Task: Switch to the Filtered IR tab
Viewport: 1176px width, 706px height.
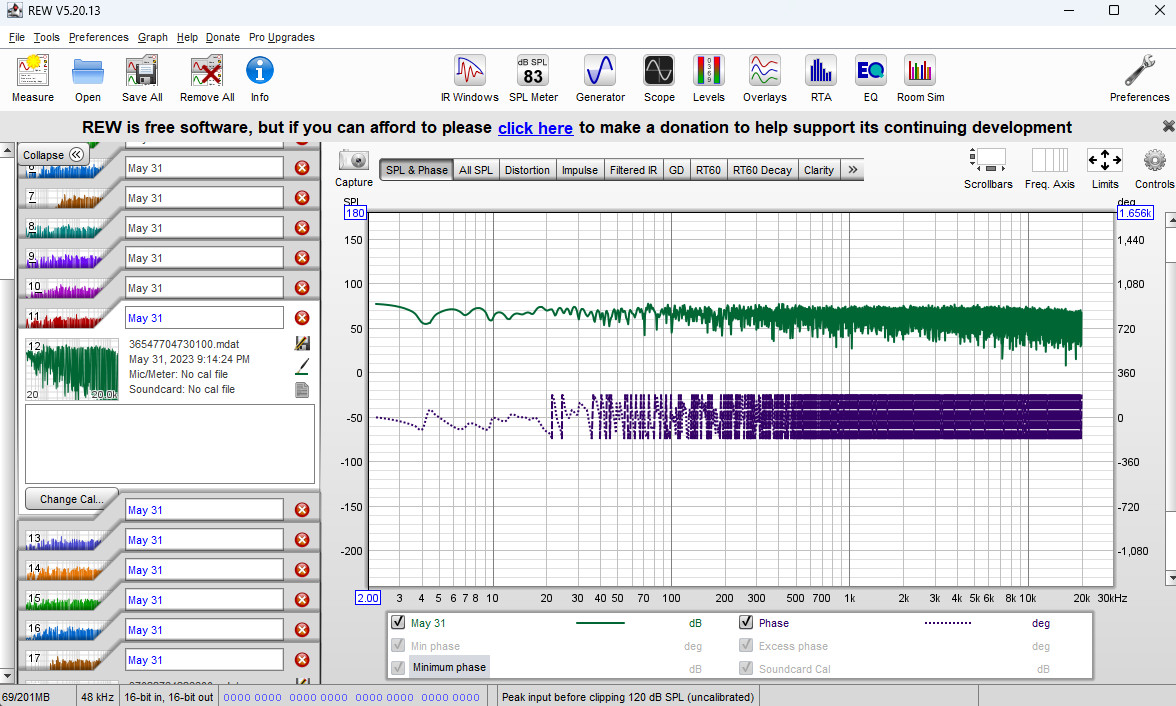Action: coord(633,170)
